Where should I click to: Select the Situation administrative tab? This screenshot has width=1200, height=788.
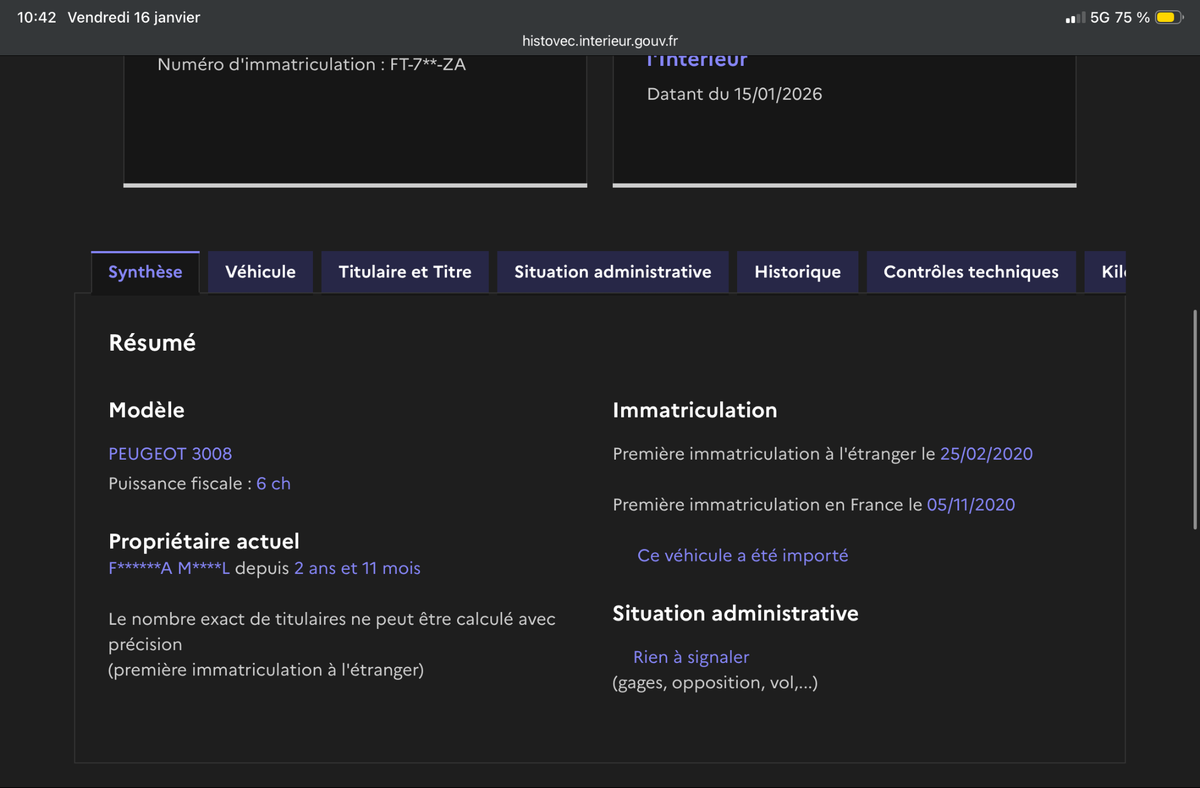click(613, 272)
